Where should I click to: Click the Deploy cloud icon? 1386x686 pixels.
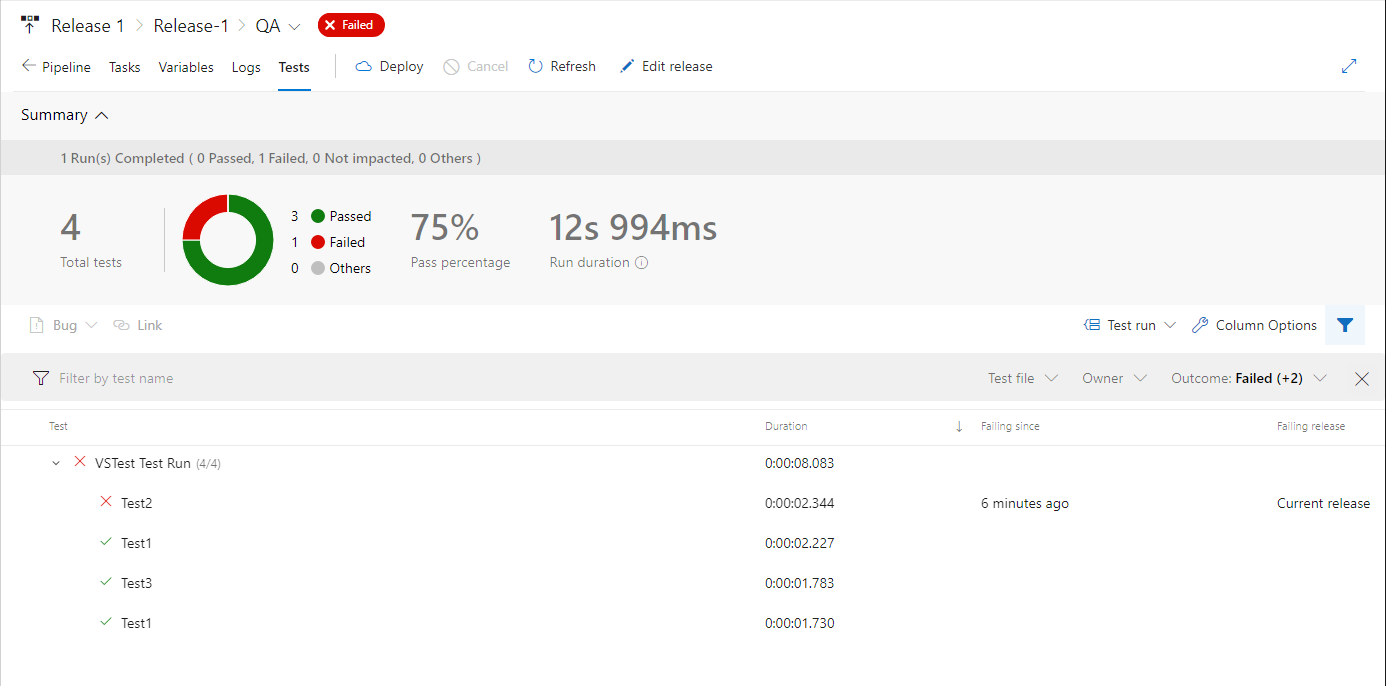click(x=363, y=66)
